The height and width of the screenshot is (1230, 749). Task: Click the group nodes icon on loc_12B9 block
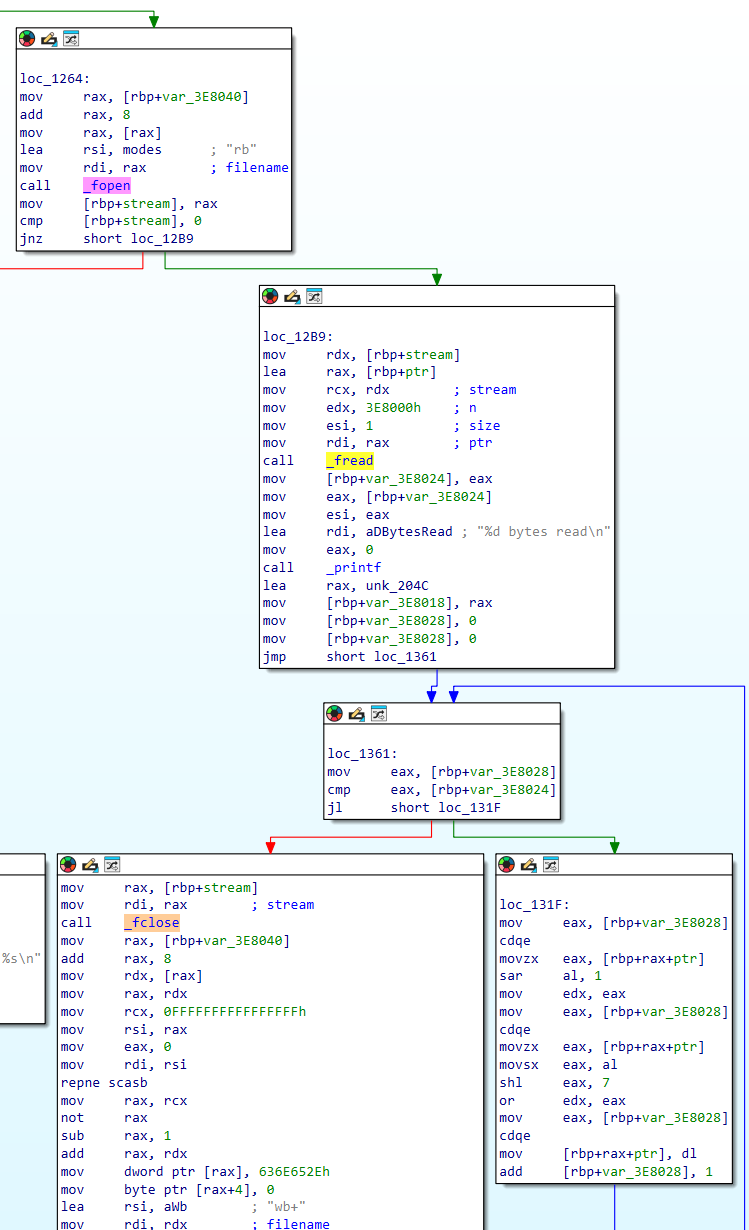314,296
